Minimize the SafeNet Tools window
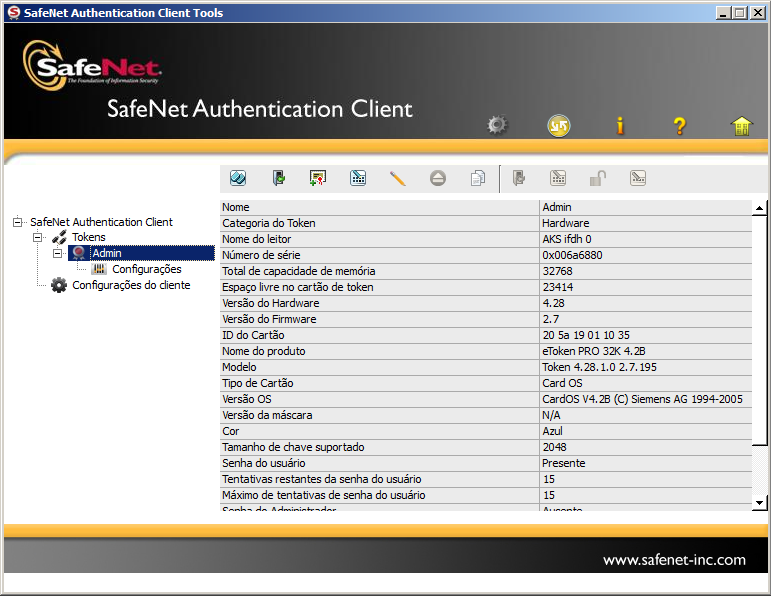Image resolution: width=771 pixels, height=598 pixels. (723, 13)
